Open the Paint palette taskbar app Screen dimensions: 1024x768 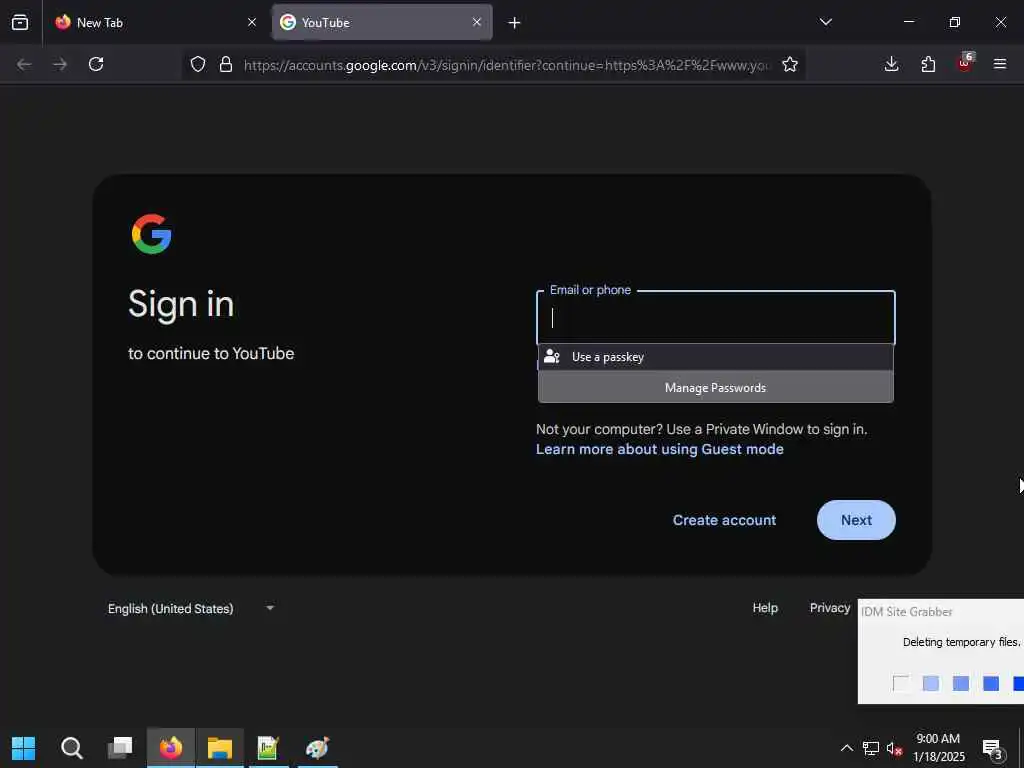(317, 748)
